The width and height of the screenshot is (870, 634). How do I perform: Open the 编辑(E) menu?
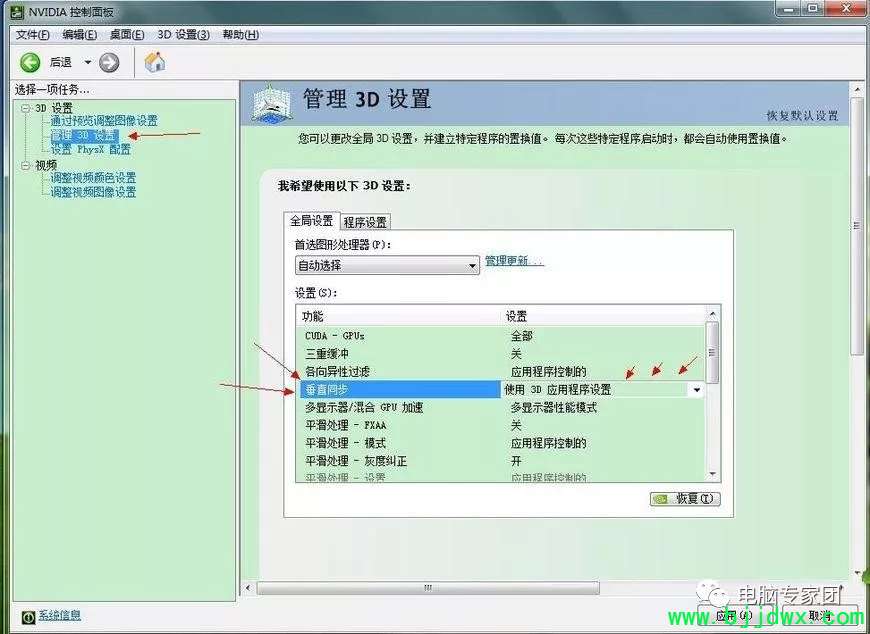[79, 34]
